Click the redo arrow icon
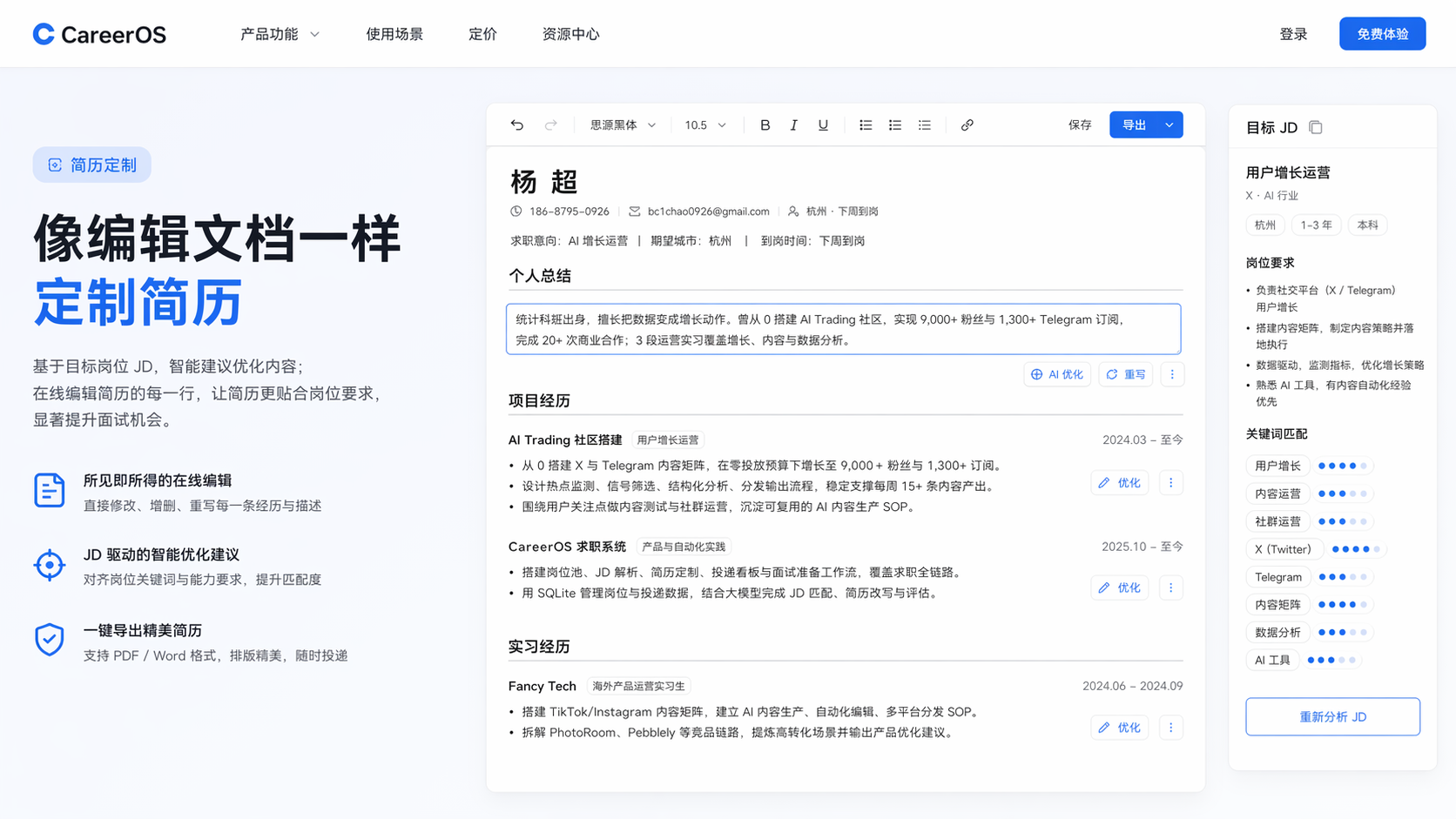Screen dimensions: 1456x819 [x=550, y=125]
